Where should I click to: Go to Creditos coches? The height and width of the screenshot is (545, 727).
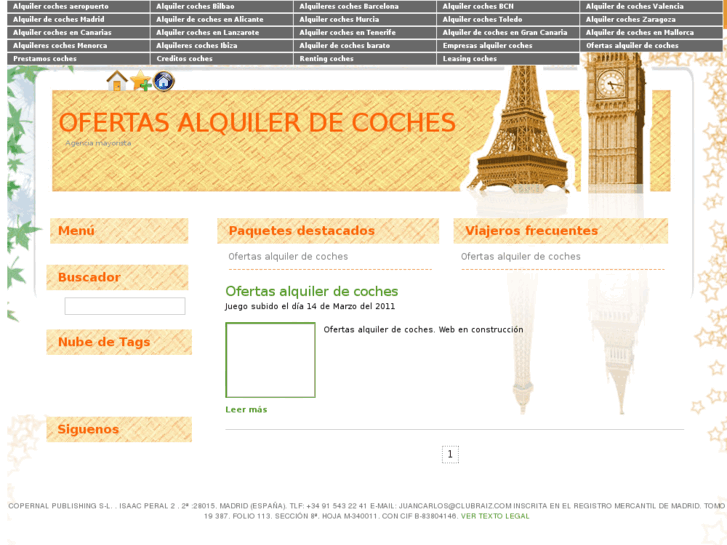tap(221, 58)
